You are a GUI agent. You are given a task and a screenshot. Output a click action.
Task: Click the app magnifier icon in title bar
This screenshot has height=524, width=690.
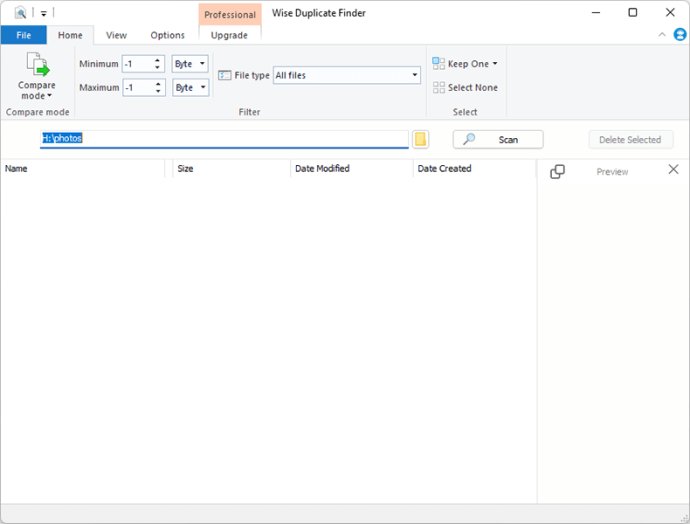pos(20,12)
